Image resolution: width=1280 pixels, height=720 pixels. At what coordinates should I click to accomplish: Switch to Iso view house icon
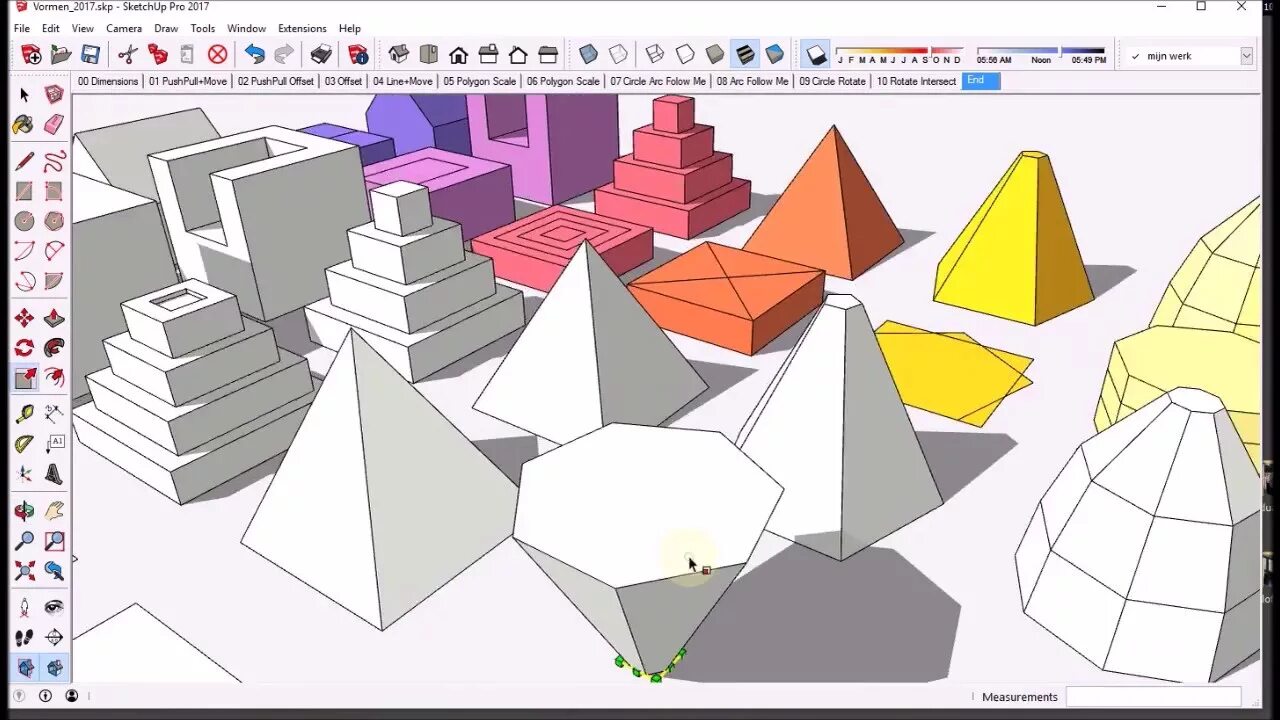[x=398, y=55]
